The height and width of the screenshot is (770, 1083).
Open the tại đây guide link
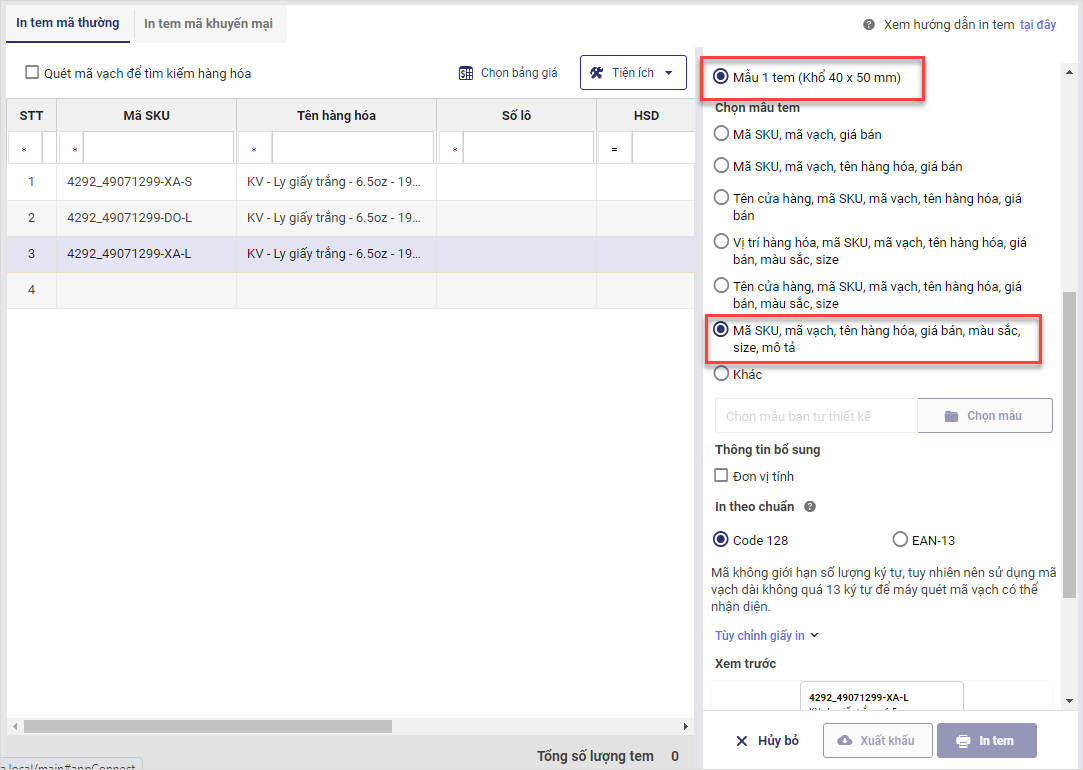1038,25
